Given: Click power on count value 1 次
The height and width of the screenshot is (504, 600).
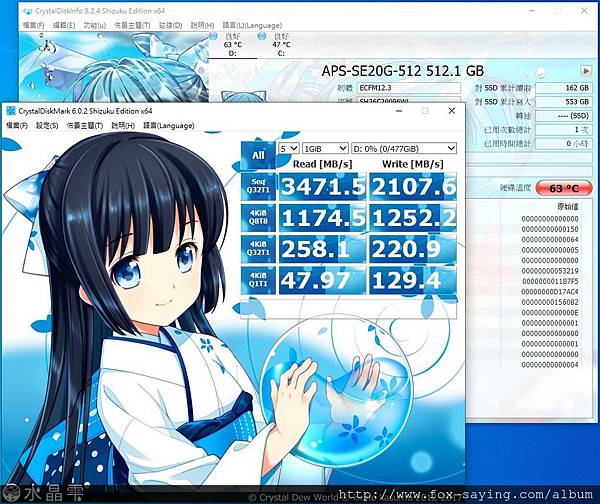Looking at the screenshot, I should point(563,130).
